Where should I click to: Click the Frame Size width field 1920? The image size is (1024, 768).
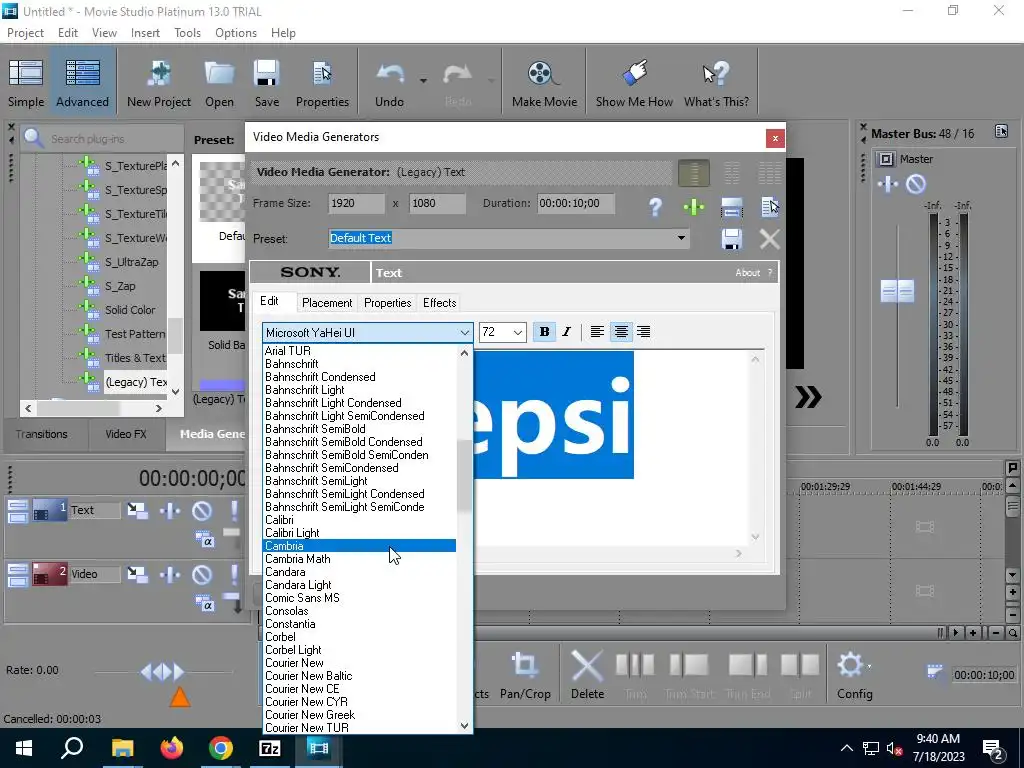click(x=356, y=203)
